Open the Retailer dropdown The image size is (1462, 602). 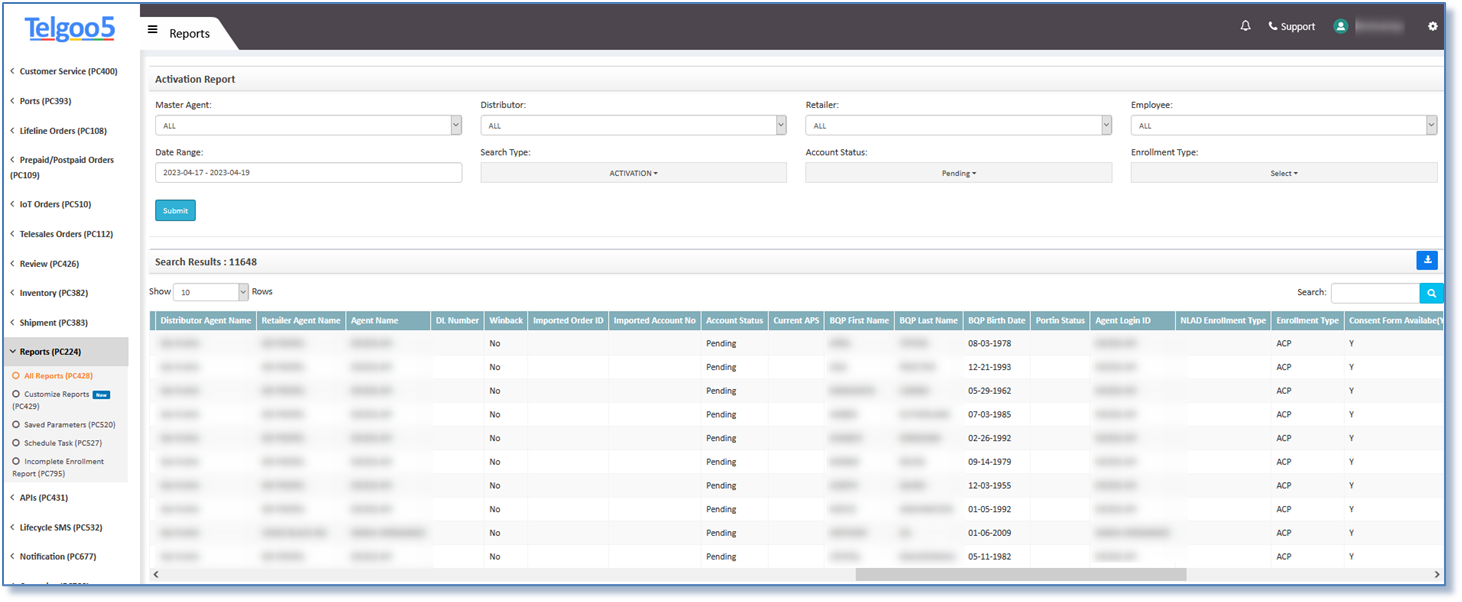958,125
